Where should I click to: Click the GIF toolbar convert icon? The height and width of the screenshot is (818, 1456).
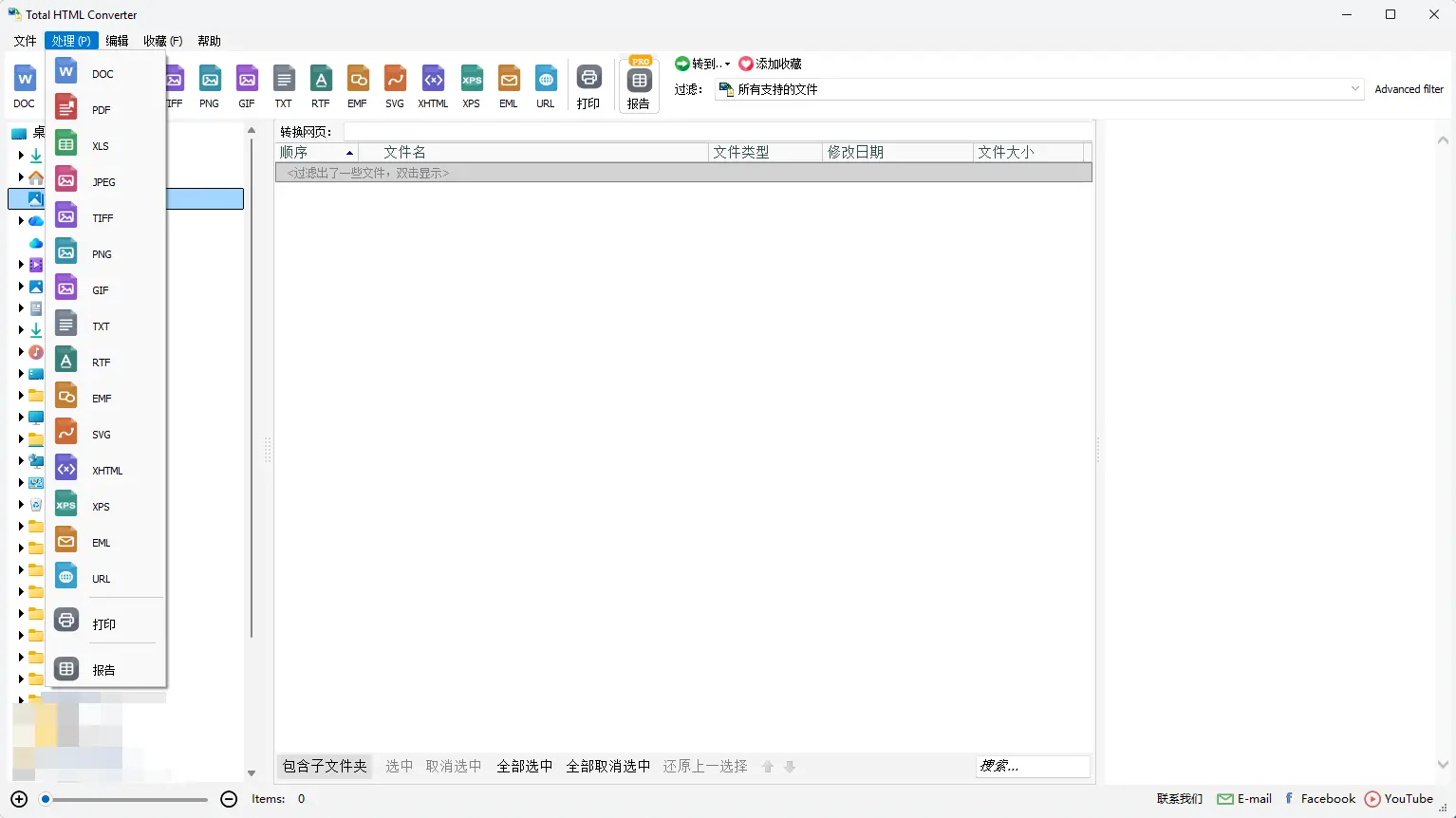pyautogui.click(x=247, y=86)
